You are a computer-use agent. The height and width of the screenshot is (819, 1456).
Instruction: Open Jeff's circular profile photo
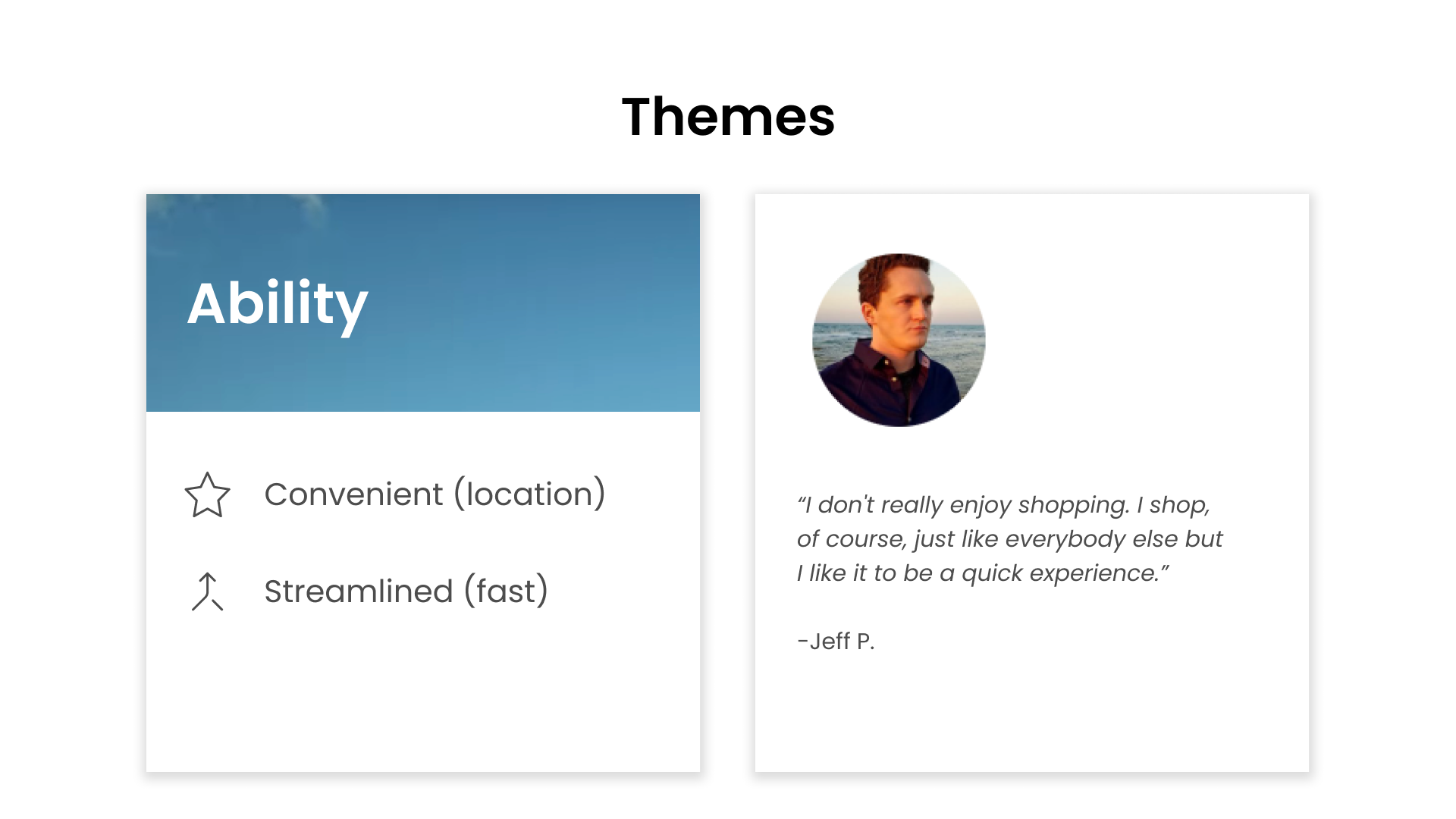click(x=899, y=340)
